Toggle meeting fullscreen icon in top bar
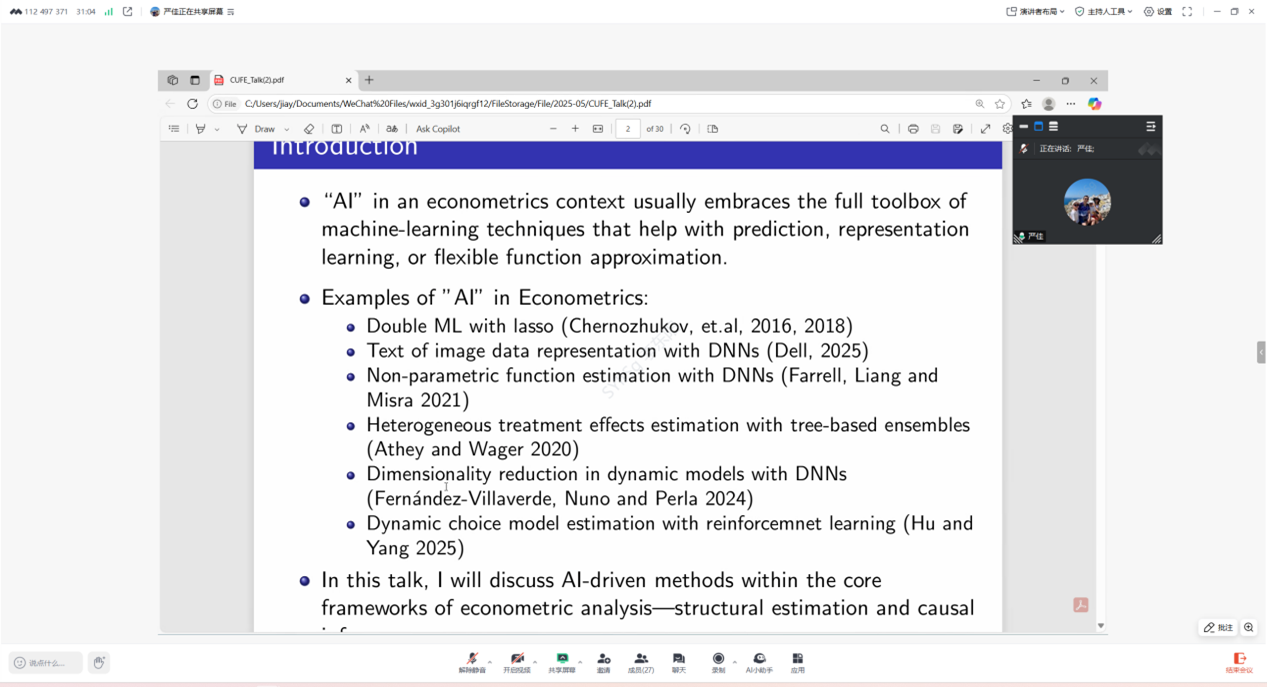Screen dimensions: 1267x687 click(x=1187, y=12)
